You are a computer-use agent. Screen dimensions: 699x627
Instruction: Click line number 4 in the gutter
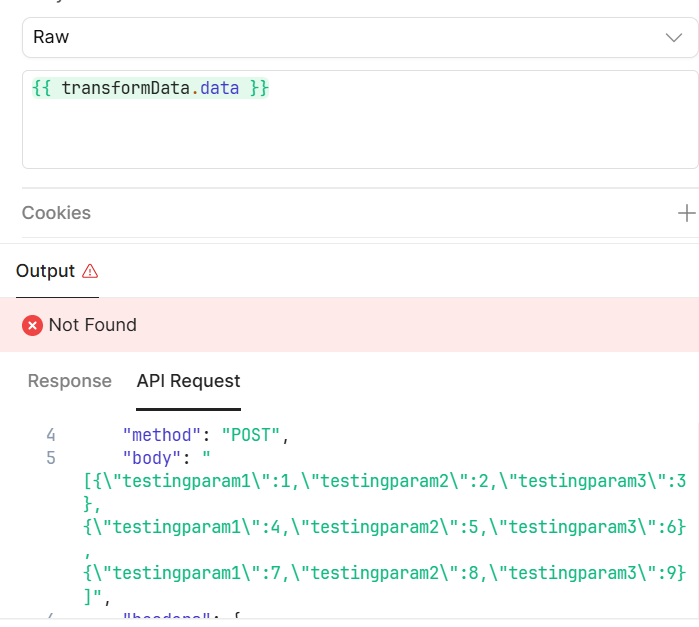pos(51,436)
